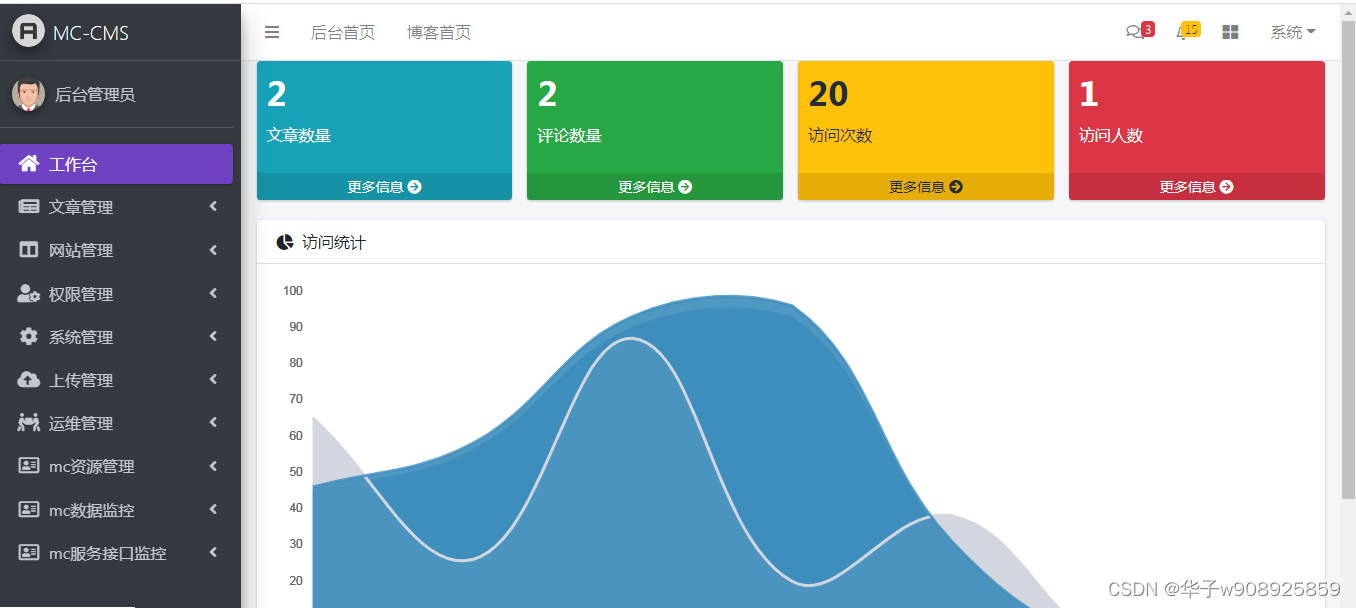Click the arrow icon on 评论数量 card footer
Viewport: 1356px width, 608px height.
tap(685, 187)
